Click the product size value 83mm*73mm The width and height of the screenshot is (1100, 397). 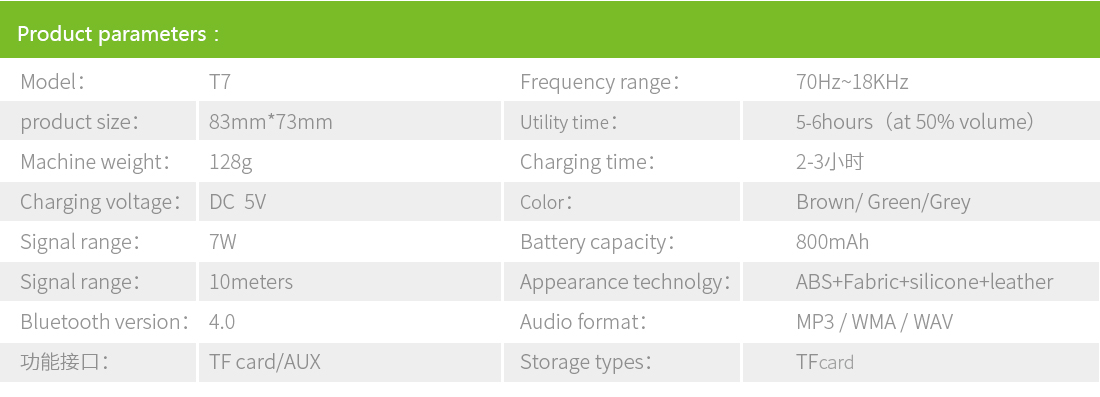[x=271, y=121]
